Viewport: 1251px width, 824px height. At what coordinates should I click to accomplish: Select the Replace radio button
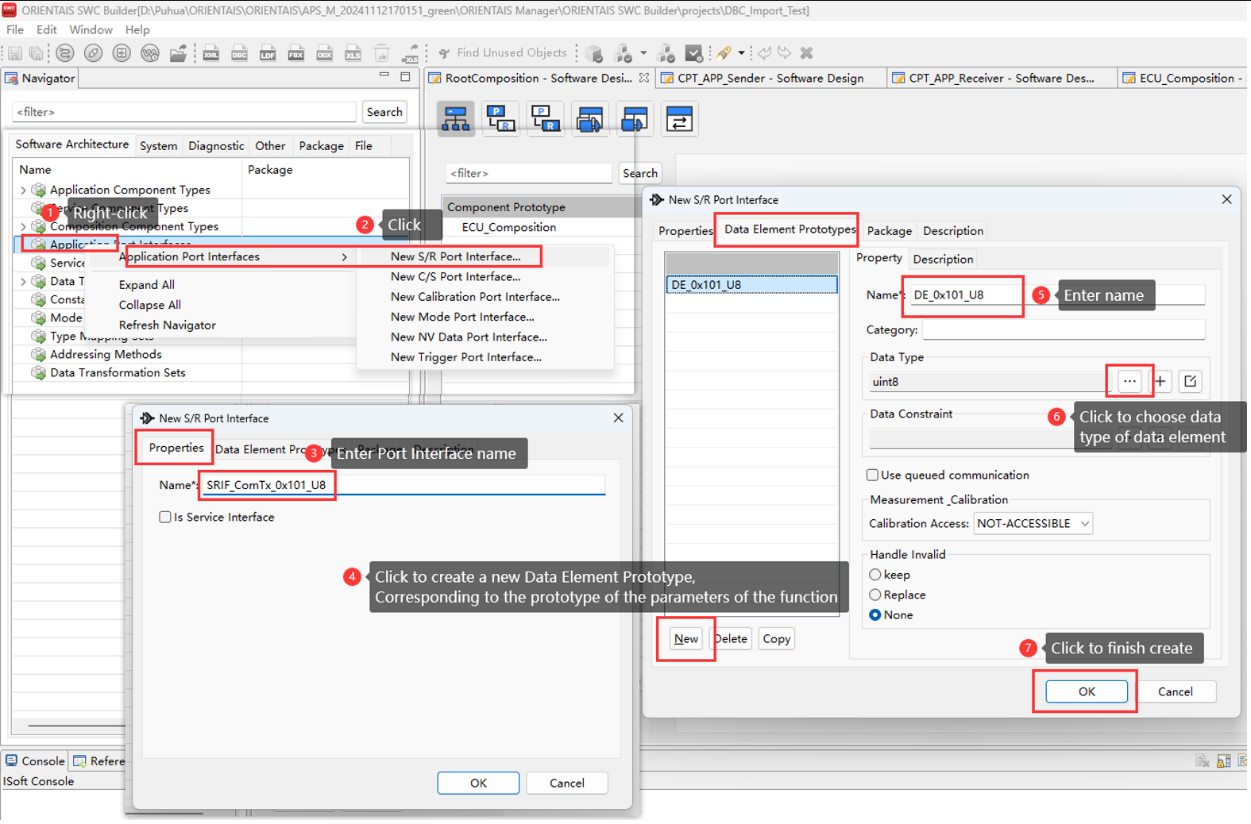pos(875,595)
